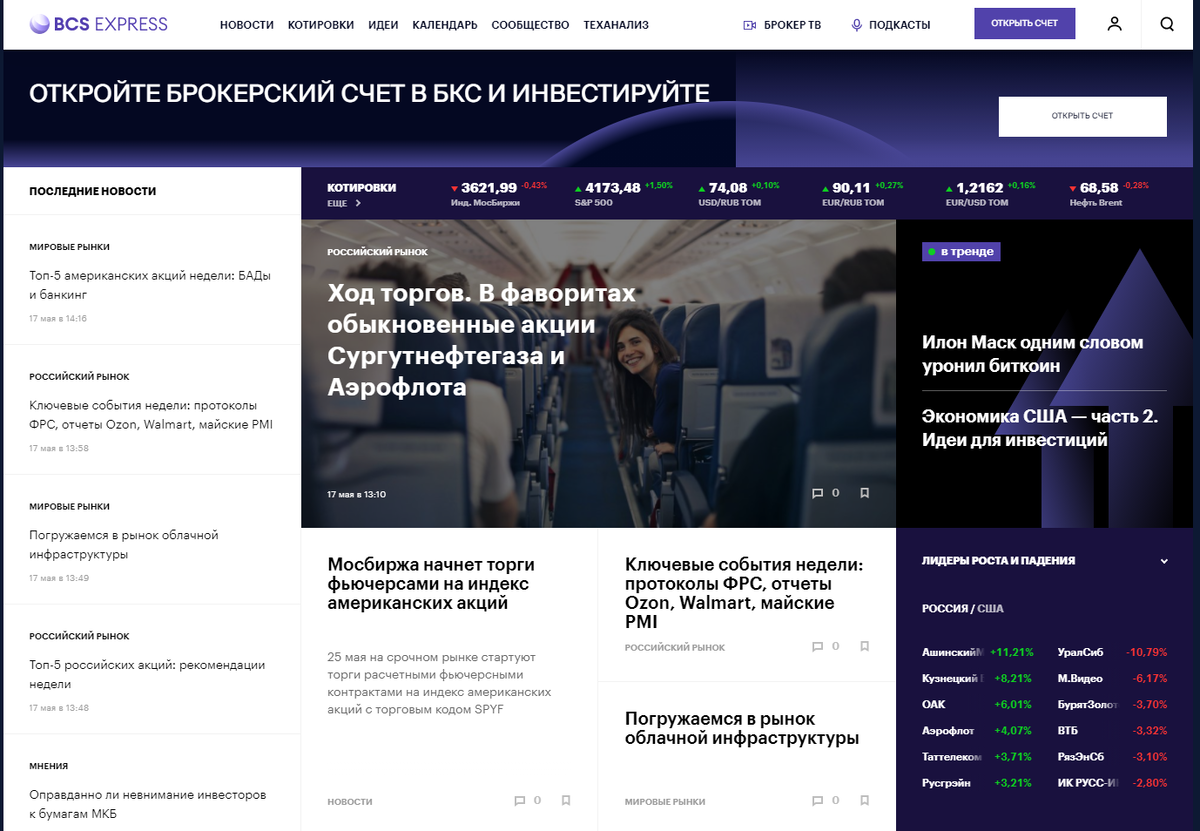Open the МКБ opinion article
1200x831 pixels.
pyautogui.click(x=148, y=805)
